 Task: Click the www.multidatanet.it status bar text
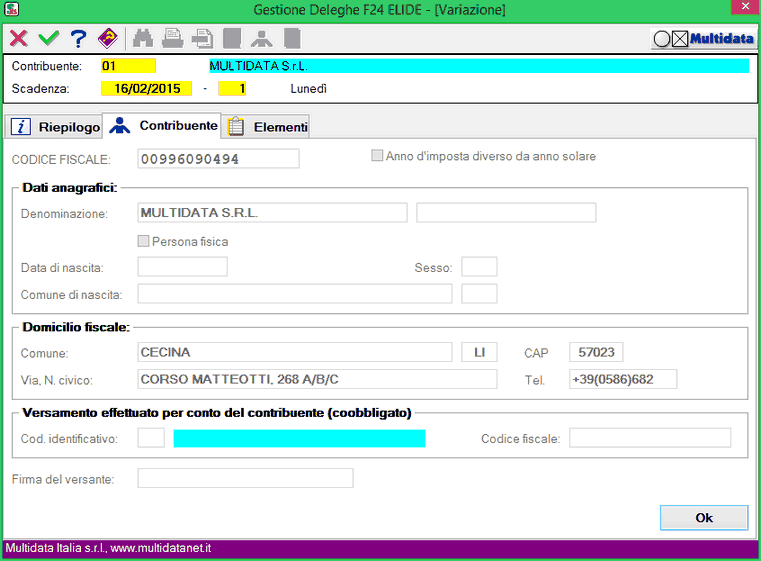click(x=161, y=548)
